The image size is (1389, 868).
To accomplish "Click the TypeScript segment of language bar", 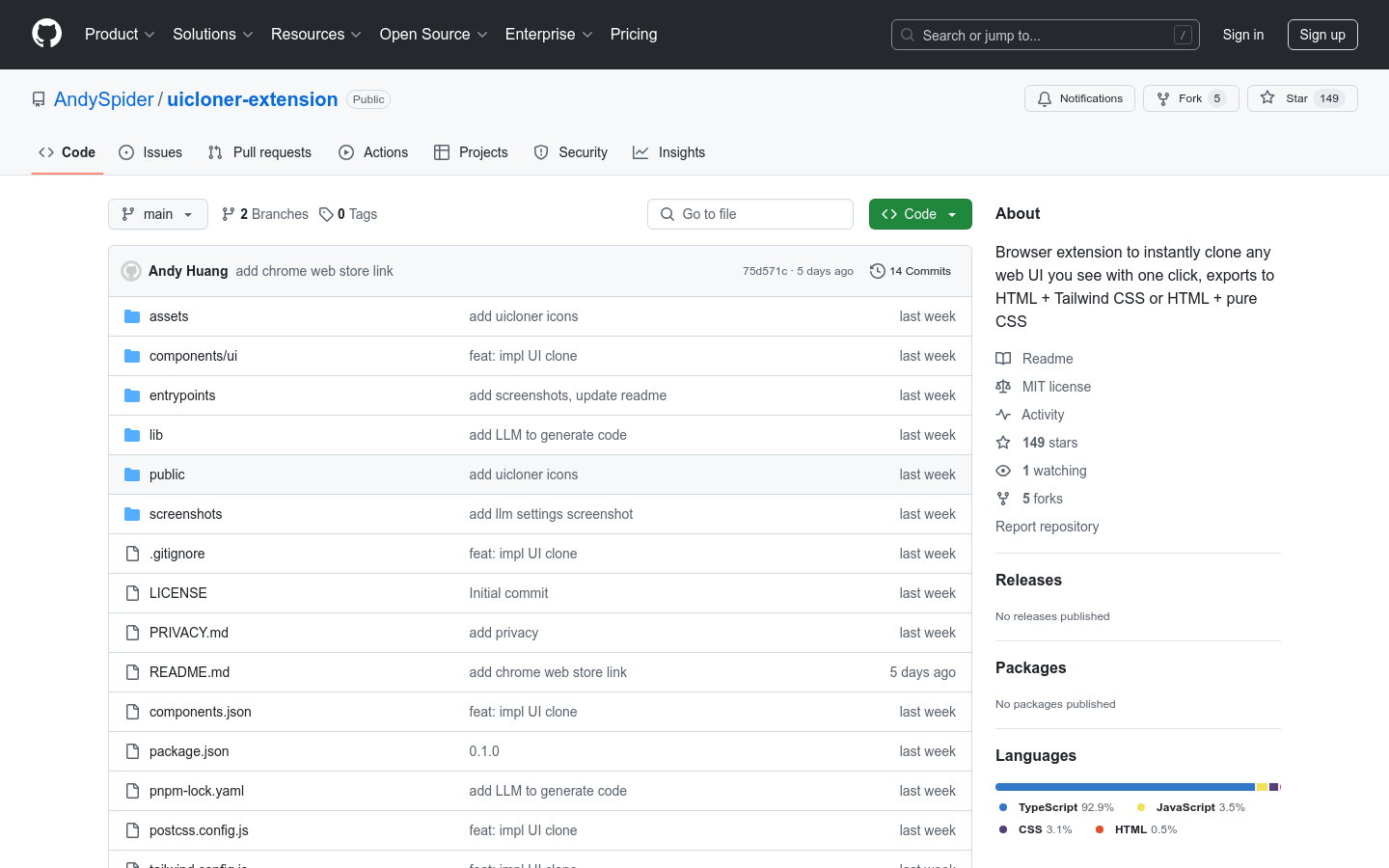I will click(x=1125, y=787).
